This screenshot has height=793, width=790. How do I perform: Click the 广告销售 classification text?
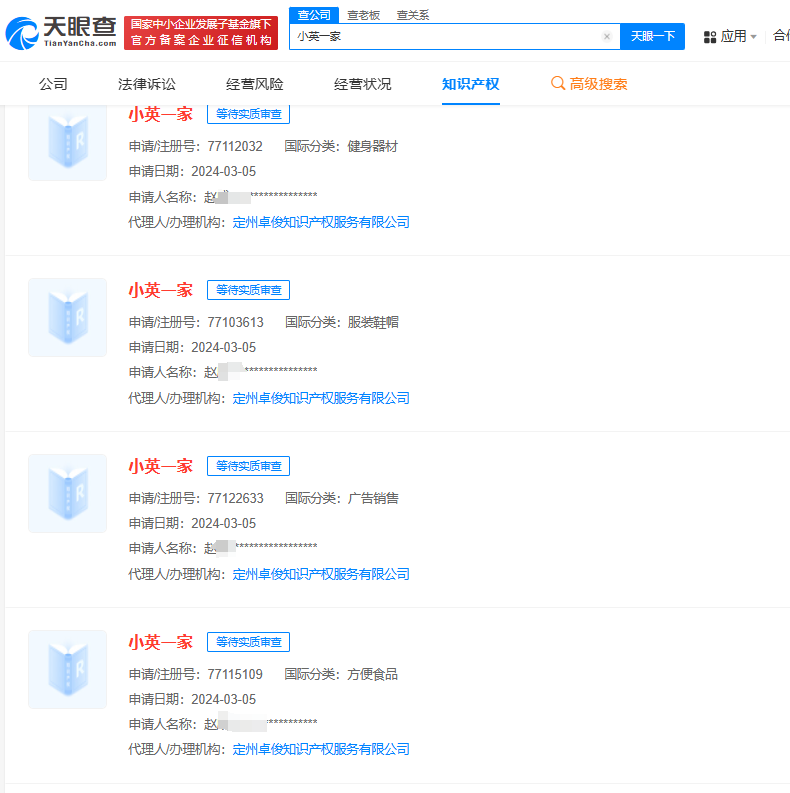click(373, 498)
